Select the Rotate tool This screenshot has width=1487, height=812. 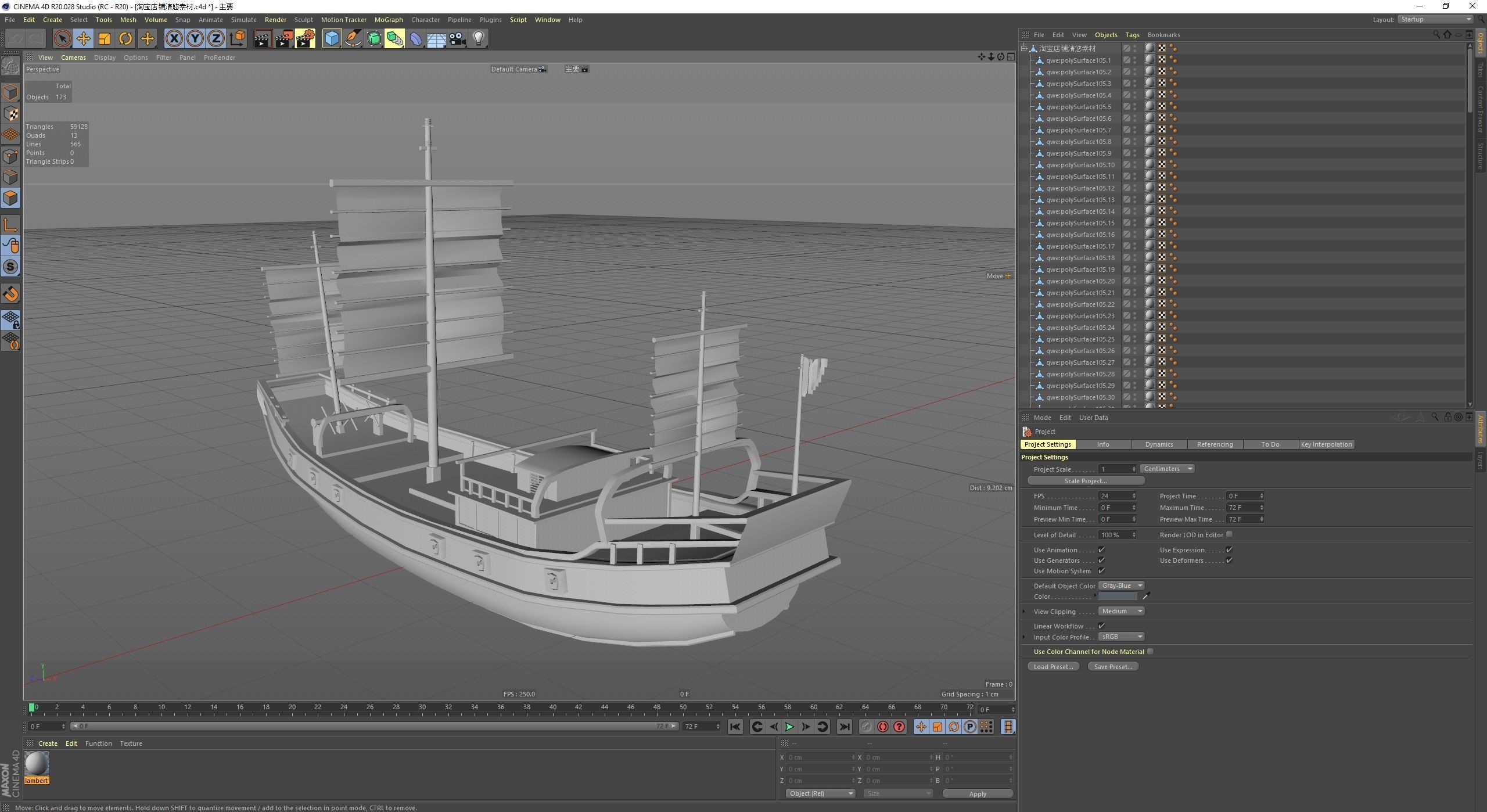[x=125, y=39]
